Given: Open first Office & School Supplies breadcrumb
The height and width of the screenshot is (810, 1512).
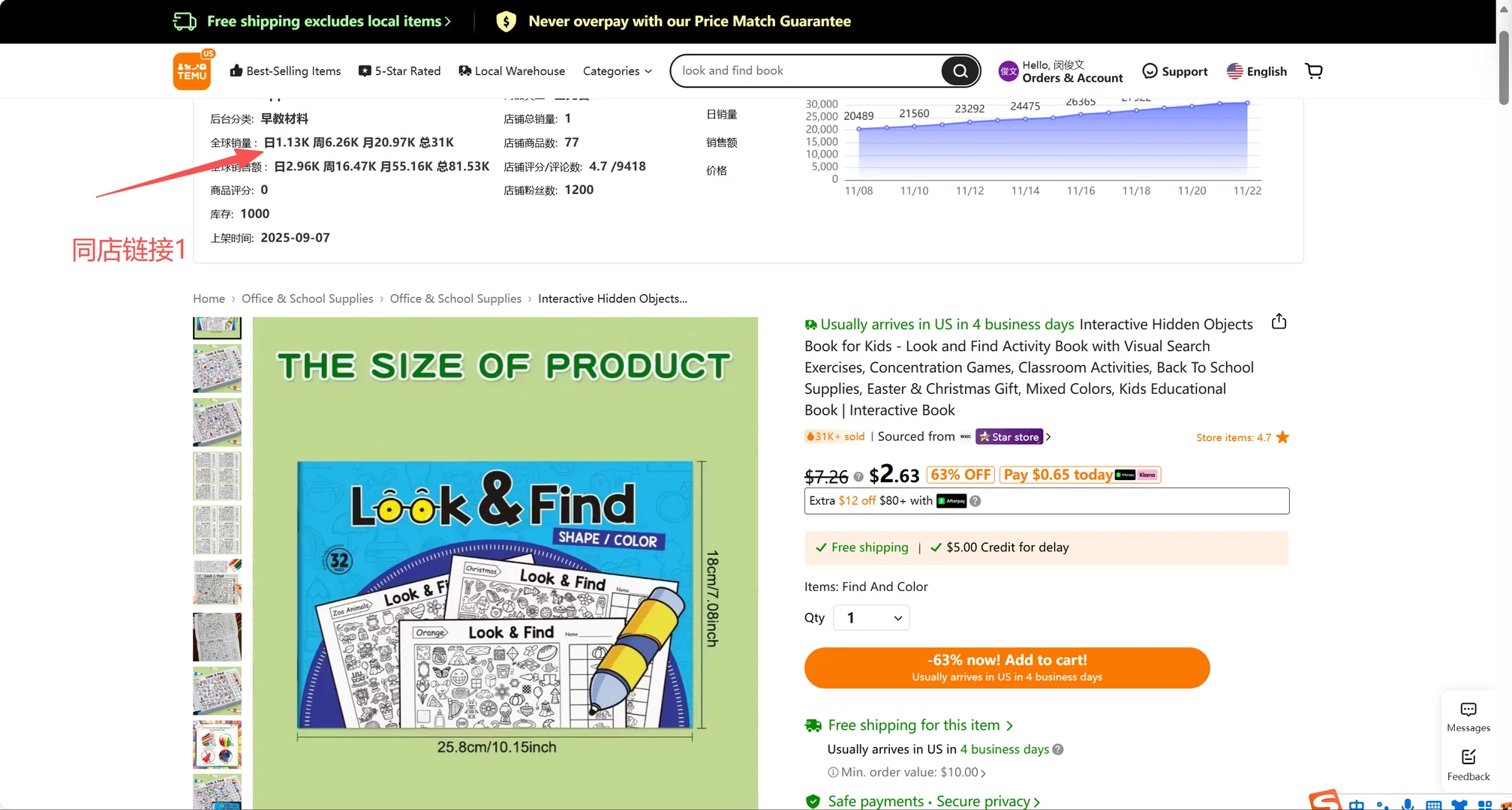Looking at the screenshot, I should click(x=307, y=298).
